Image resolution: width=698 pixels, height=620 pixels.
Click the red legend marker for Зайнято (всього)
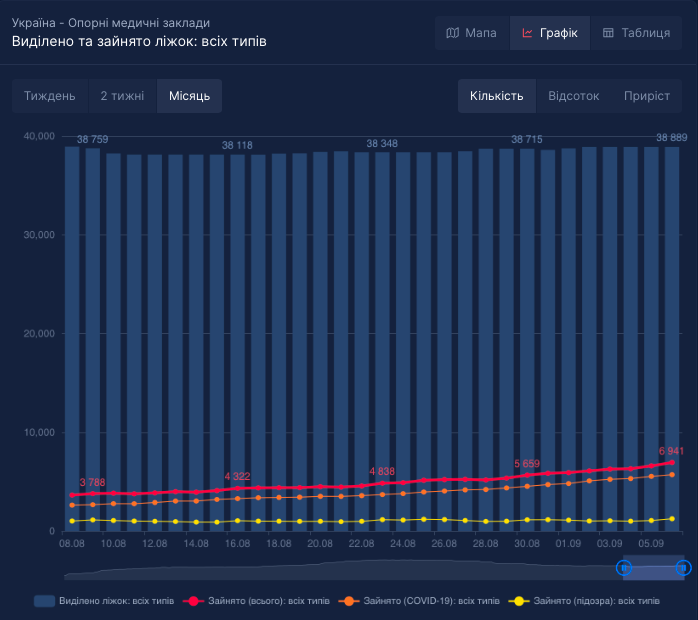click(x=193, y=601)
